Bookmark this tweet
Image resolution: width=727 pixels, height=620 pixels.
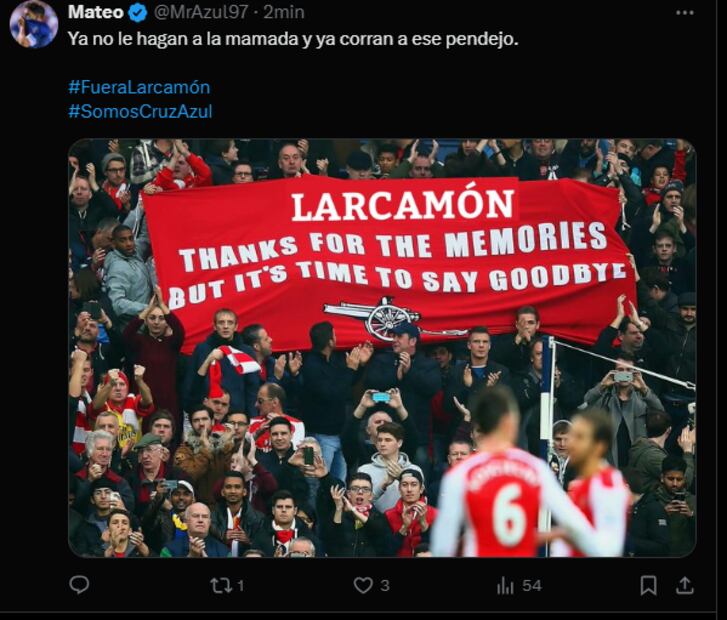(648, 585)
